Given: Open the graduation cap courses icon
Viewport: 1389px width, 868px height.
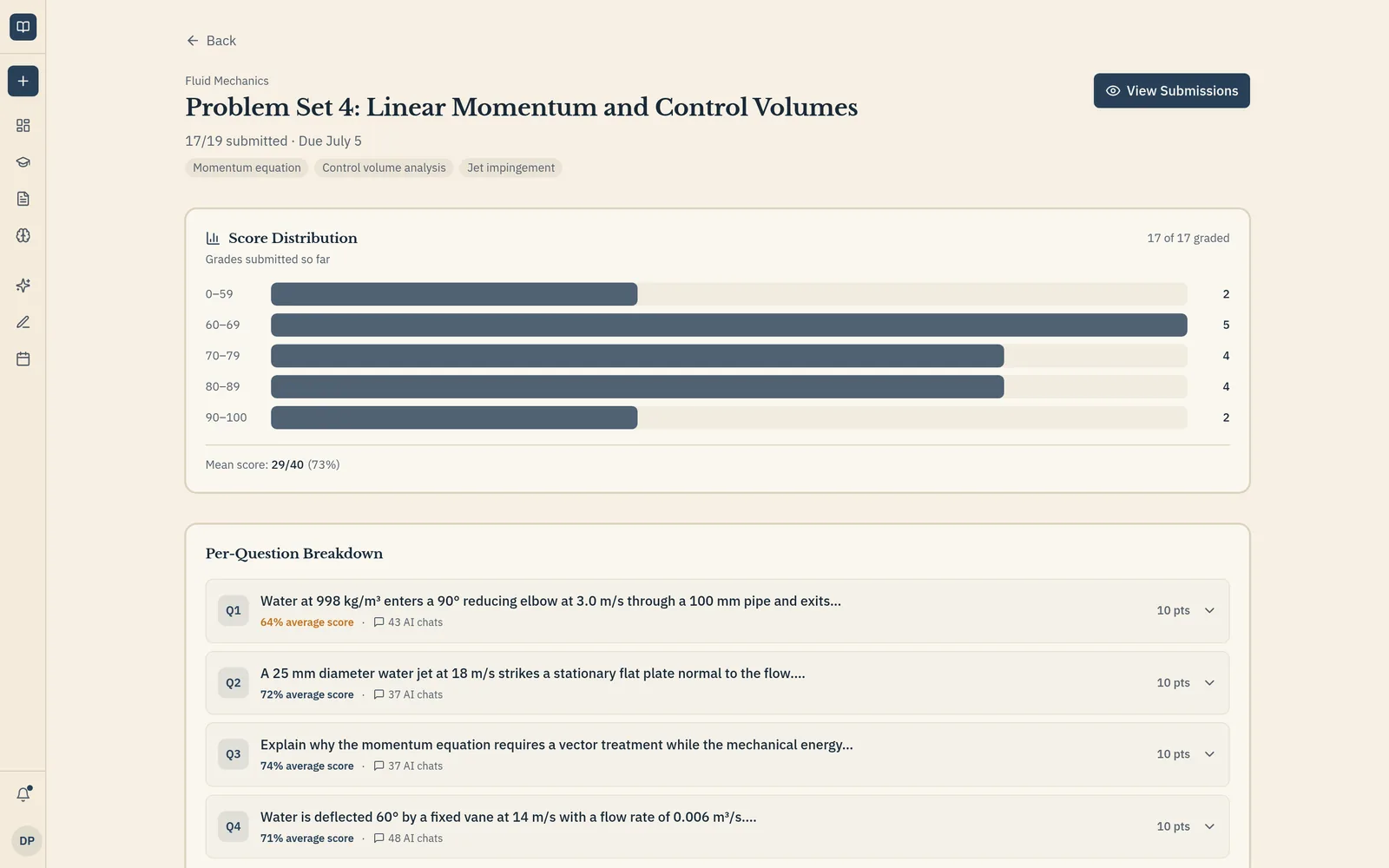Looking at the screenshot, I should pyautogui.click(x=23, y=162).
